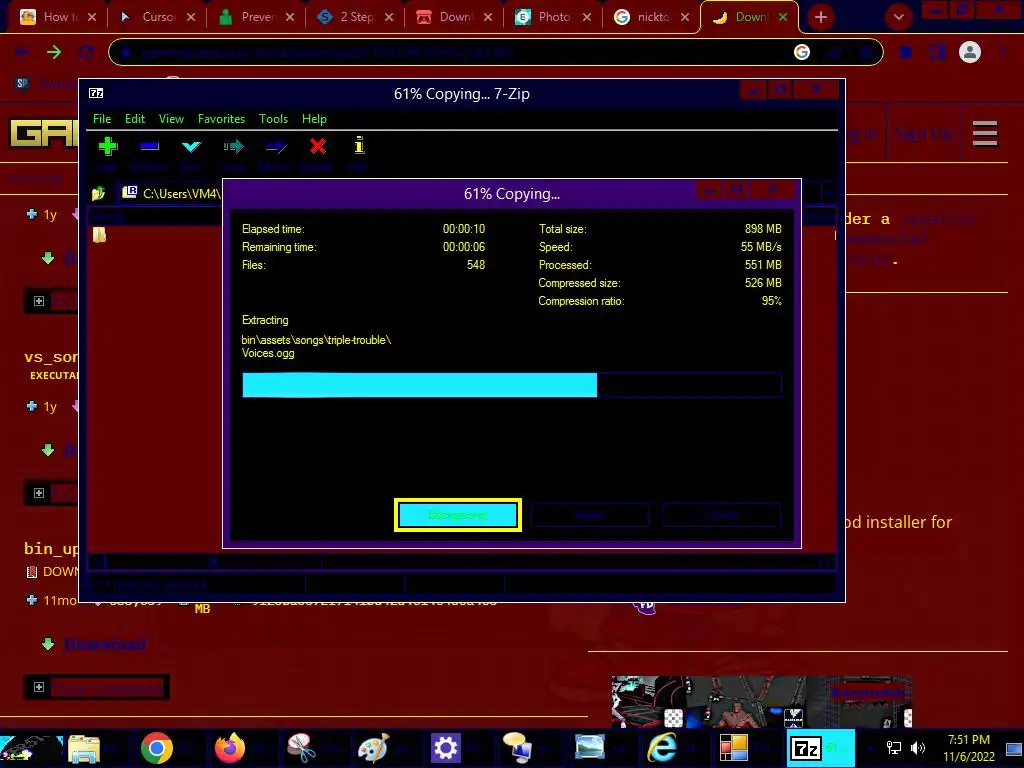Click the up-folder icon beside the address bar
Screen dimensions: 1024x768
click(99, 193)
